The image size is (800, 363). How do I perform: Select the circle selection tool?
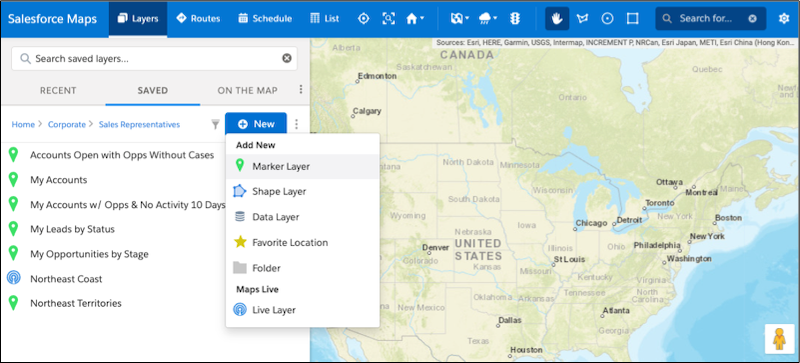pyautogui.click(x=607, y=19)
